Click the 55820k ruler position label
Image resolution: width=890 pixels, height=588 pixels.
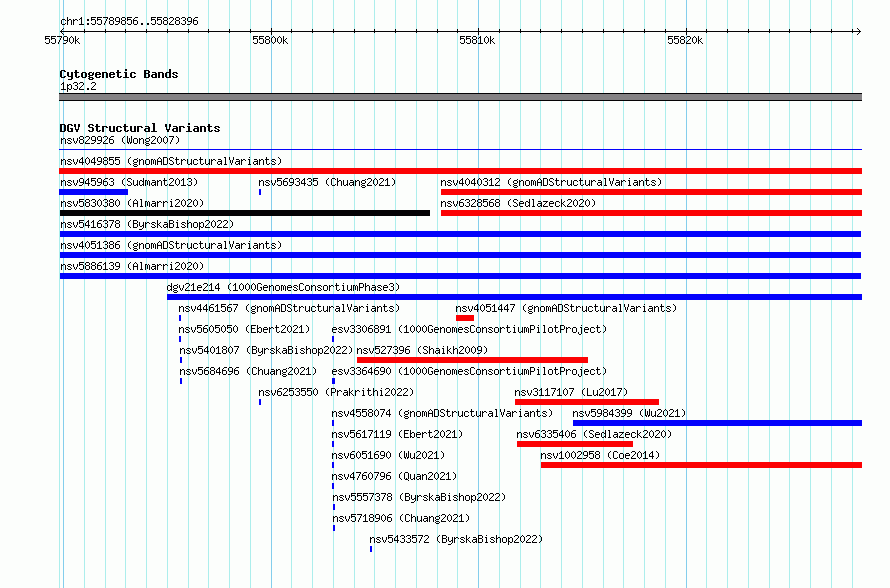point(685,40)
